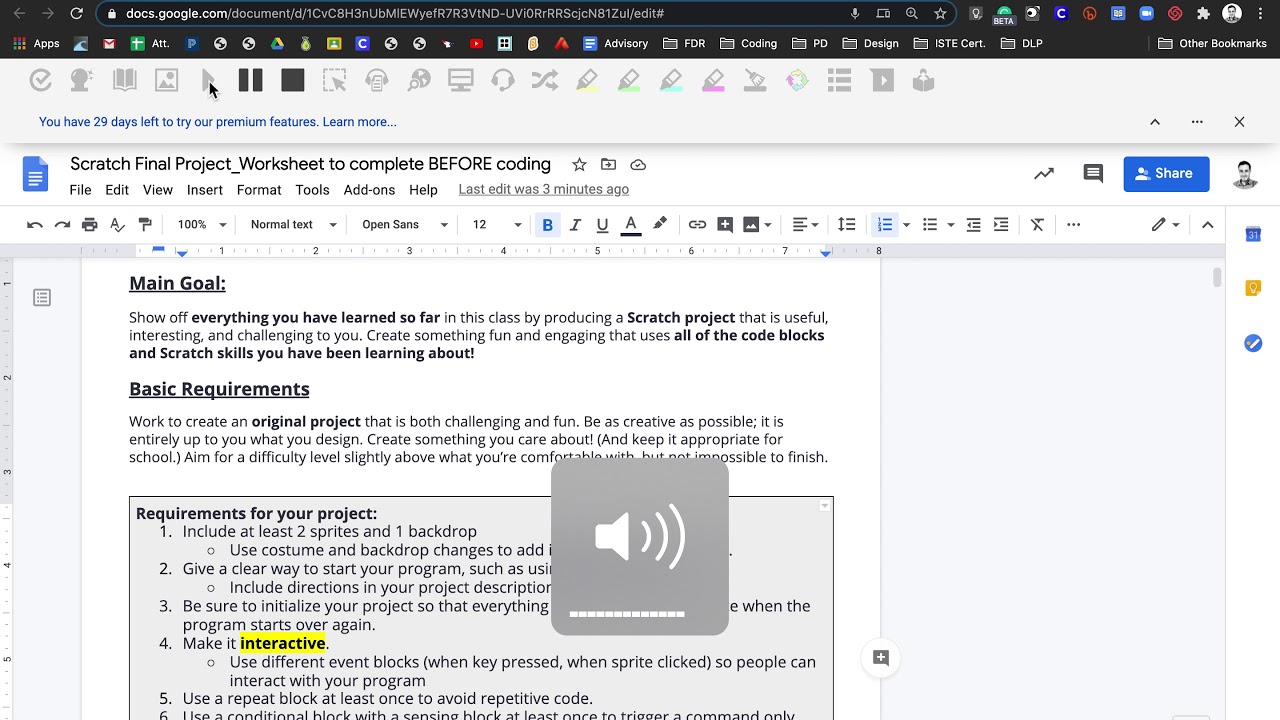The width and height of the screenshot is (1280, 720).
Task: Click the blue Share button
Action: 1166,174
